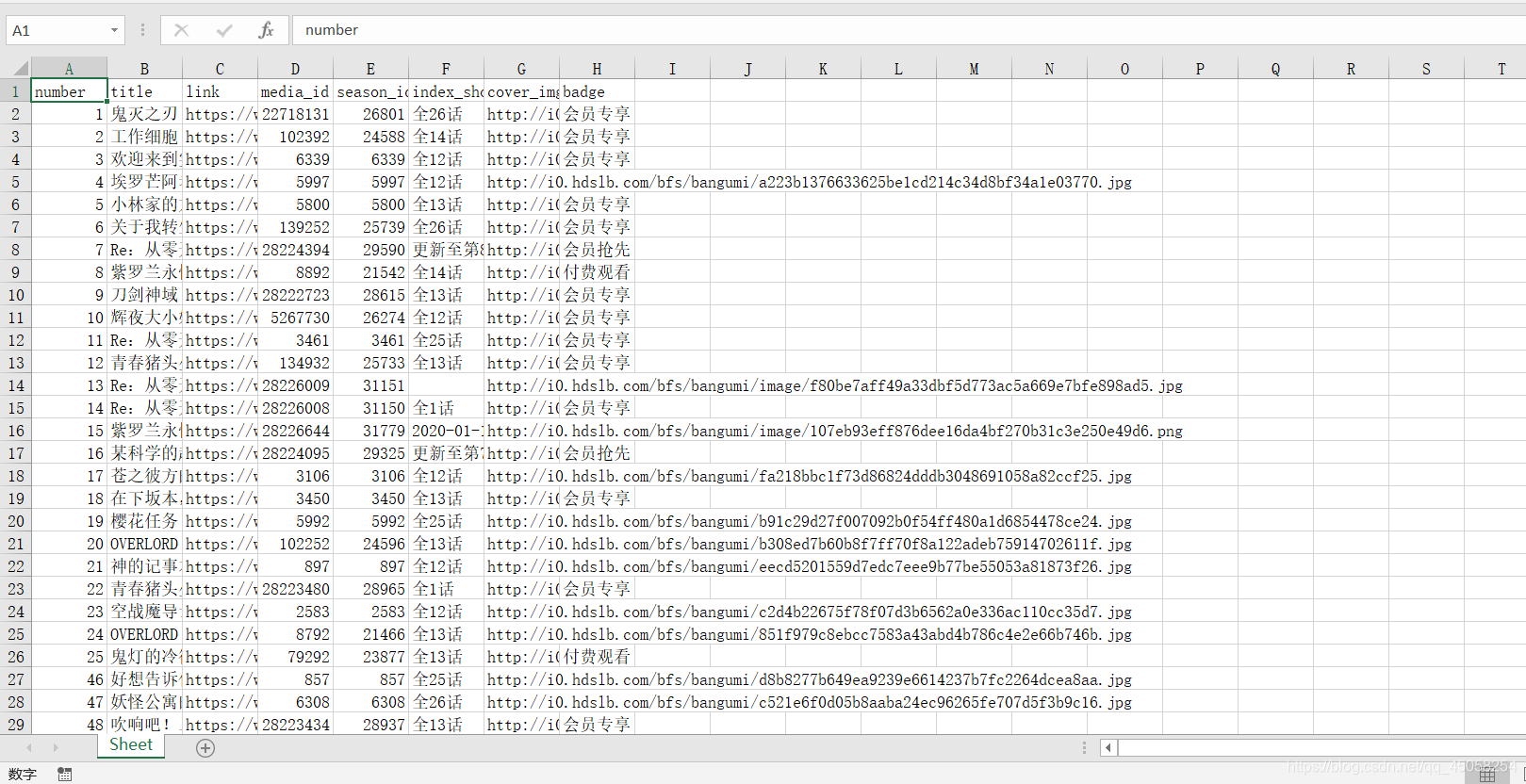Click title cell '工作细胞'
The height and width of the screenshot is (784, 1526).
coord(144,137)
